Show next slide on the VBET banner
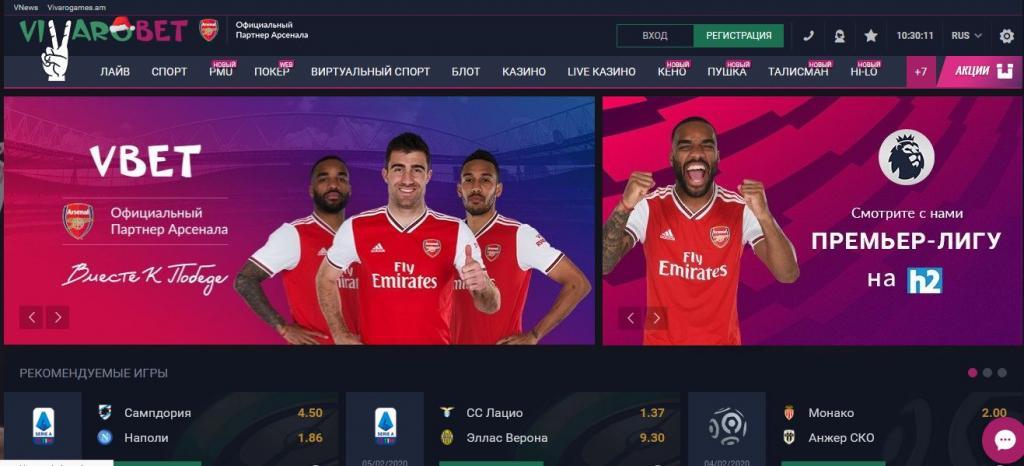The height and width of the screenshot is (466, 1024). 57,318
